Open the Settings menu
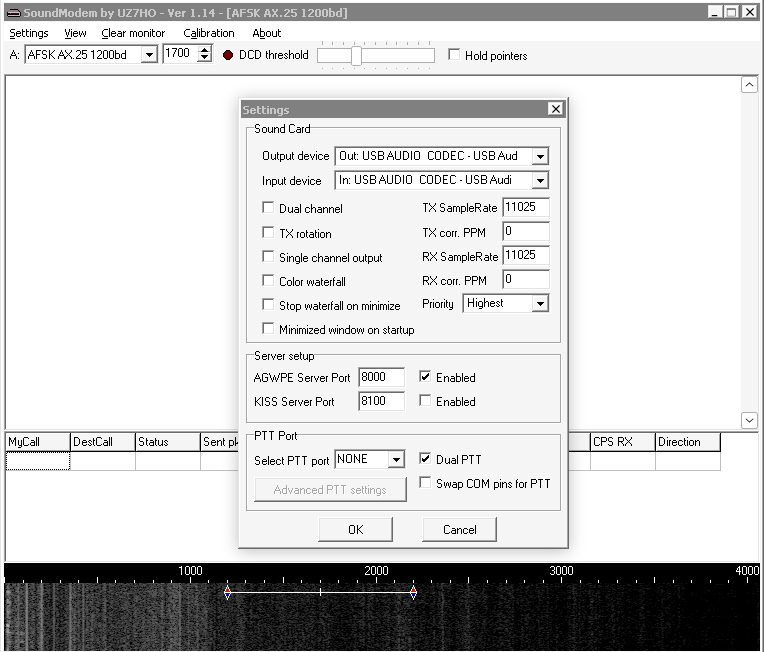The height and width of the screenshot is (652, 764). click(x=29, y=33)
